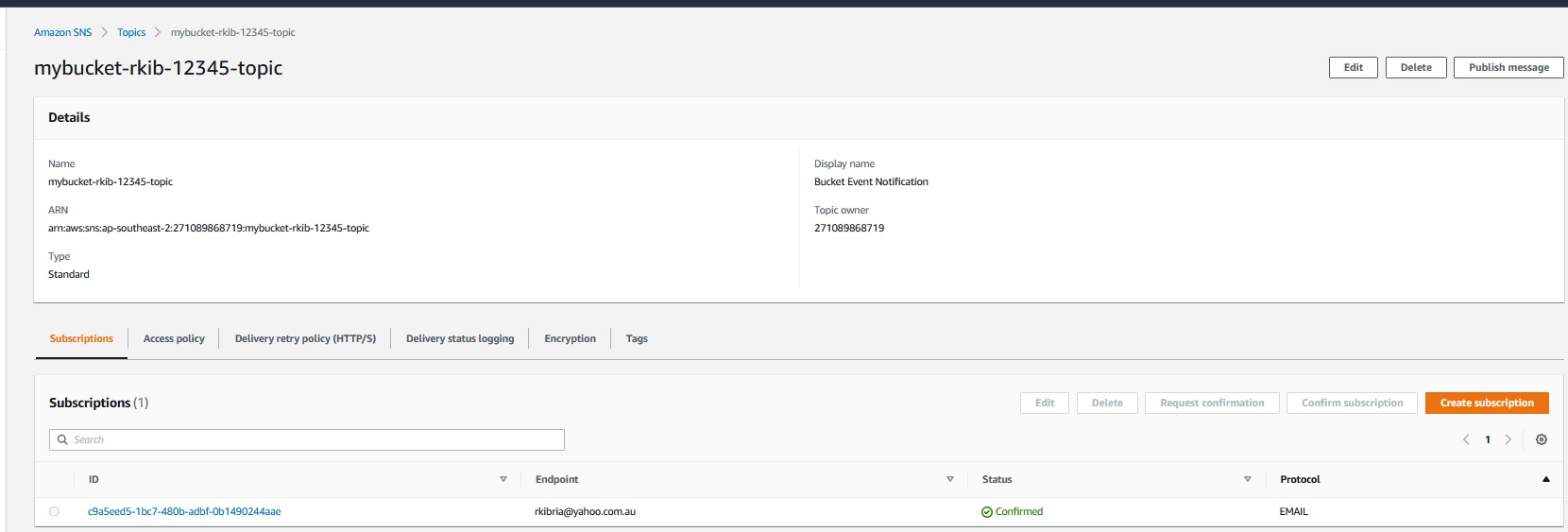Switch to the Access policy tab
Viewport: 1568px width, 532px height.
174,338
